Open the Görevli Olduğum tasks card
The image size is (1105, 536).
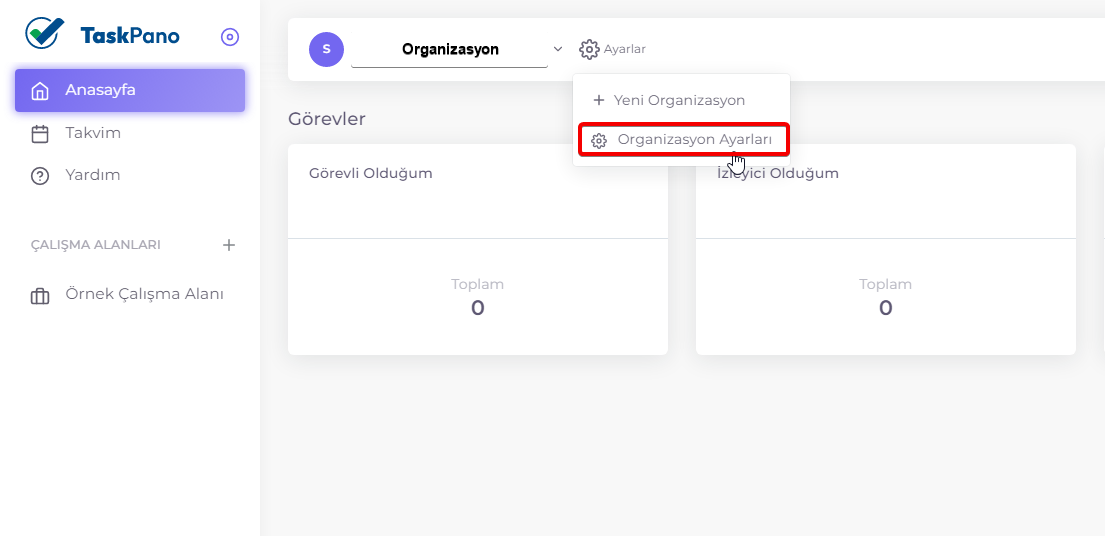click(x=478, y=249)
